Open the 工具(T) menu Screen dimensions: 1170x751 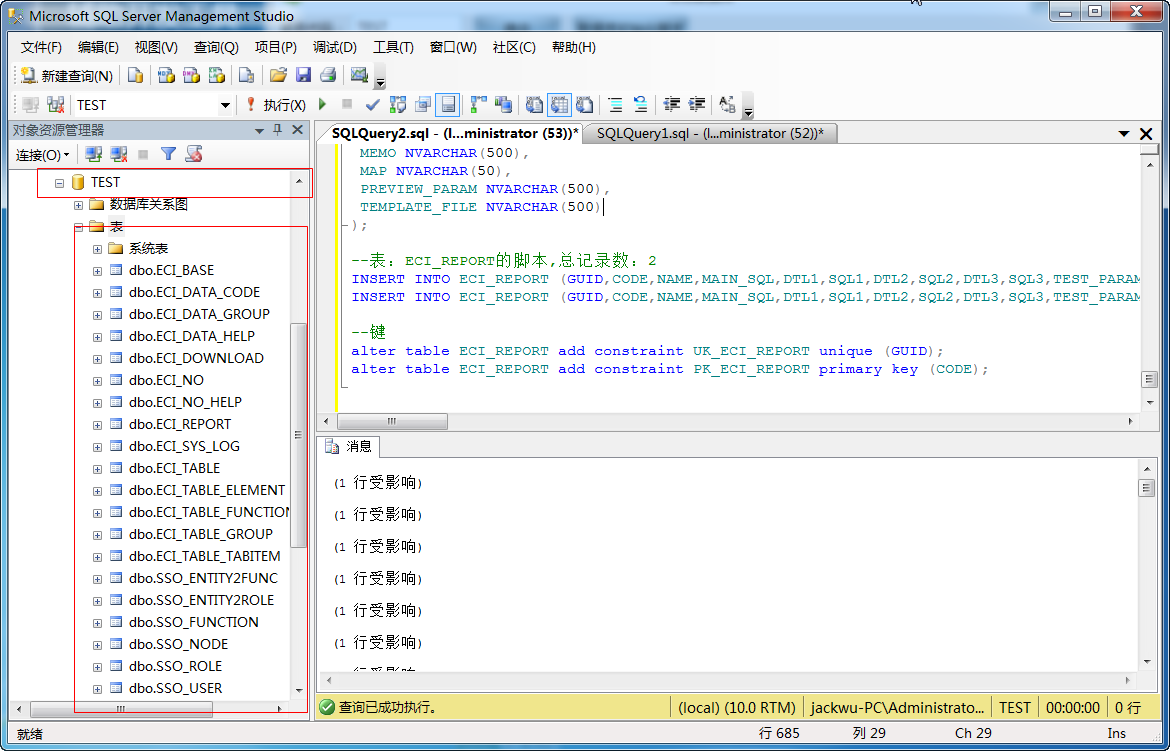tap(393, 47)
